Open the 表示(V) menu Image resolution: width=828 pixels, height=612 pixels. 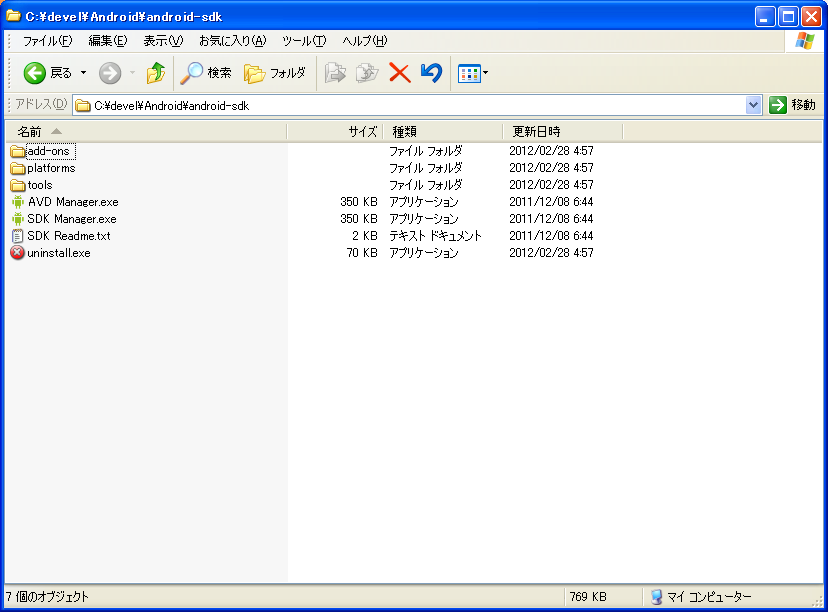click(x=163, y=41)
